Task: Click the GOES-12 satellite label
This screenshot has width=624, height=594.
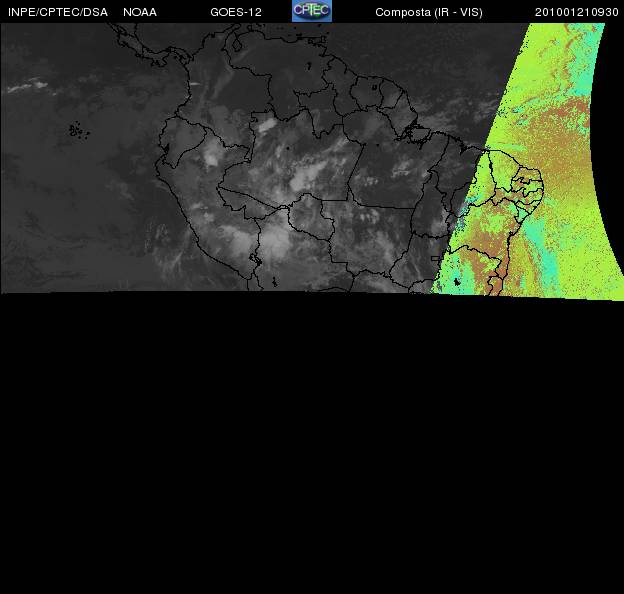Action: point(236,12)
